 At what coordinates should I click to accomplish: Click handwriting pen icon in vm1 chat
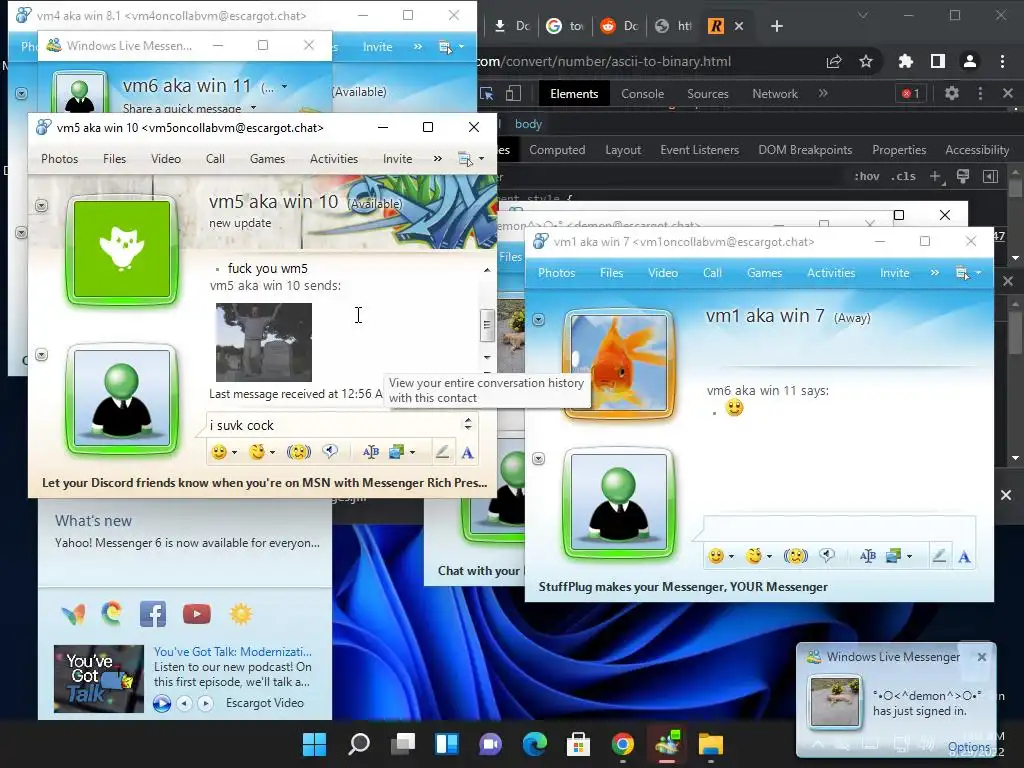[939, 556]
